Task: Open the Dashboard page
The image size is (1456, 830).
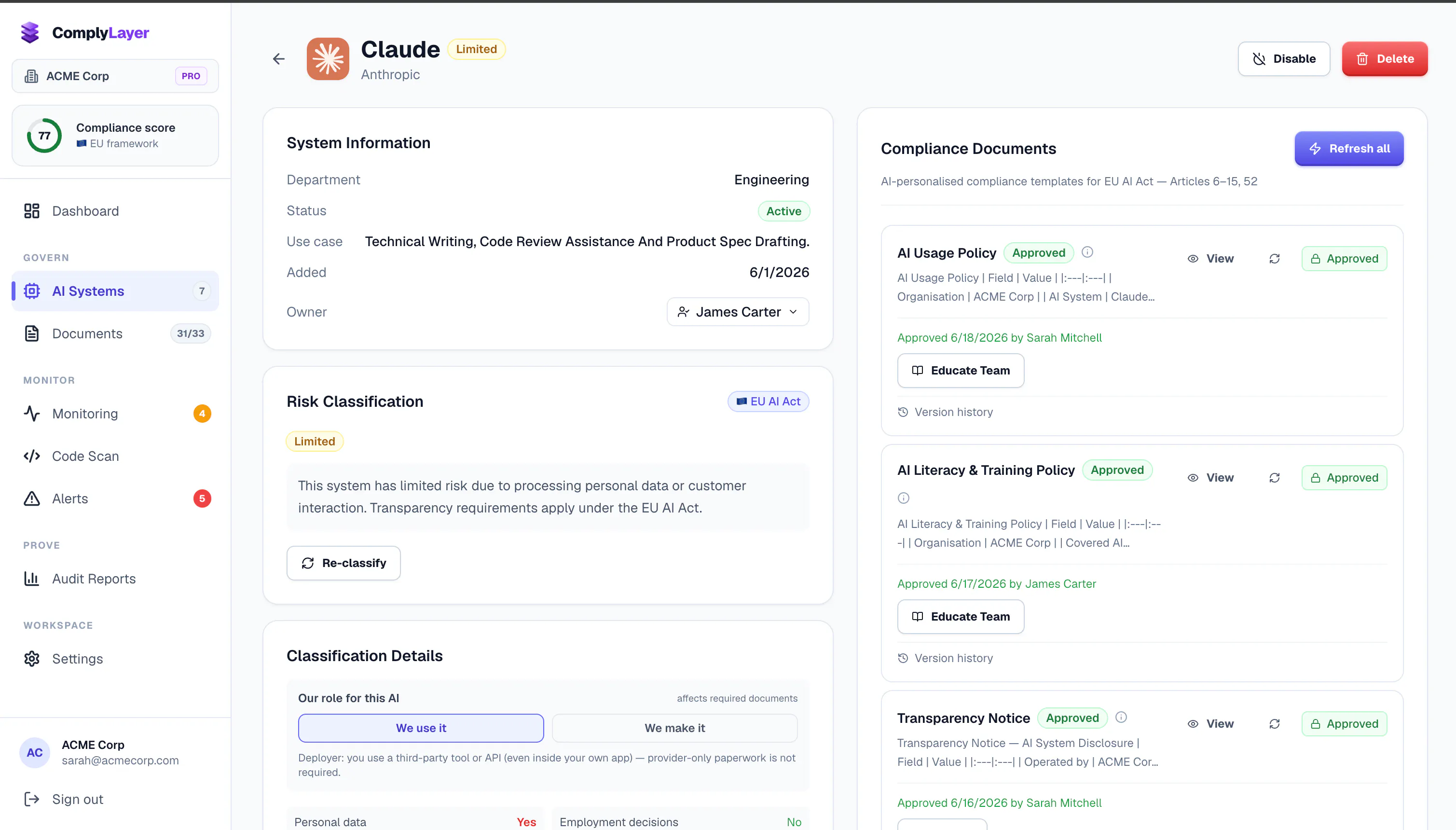Action: point(115,211)
